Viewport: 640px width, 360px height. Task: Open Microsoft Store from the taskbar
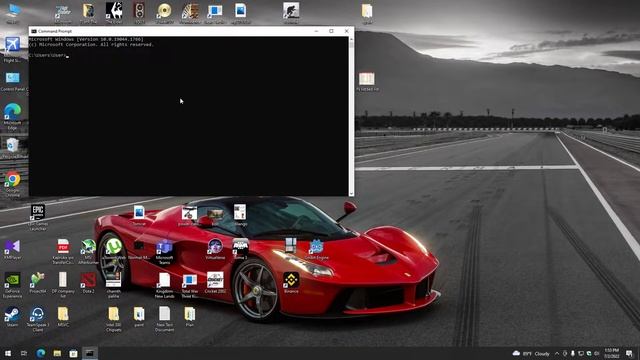click(x=73, y=353)
